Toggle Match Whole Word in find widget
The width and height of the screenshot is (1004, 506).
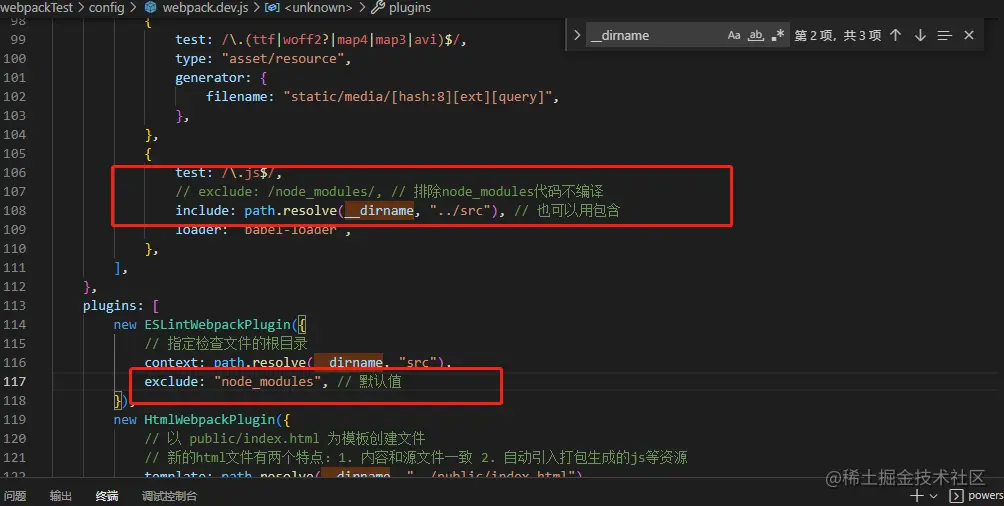[756, 36]
